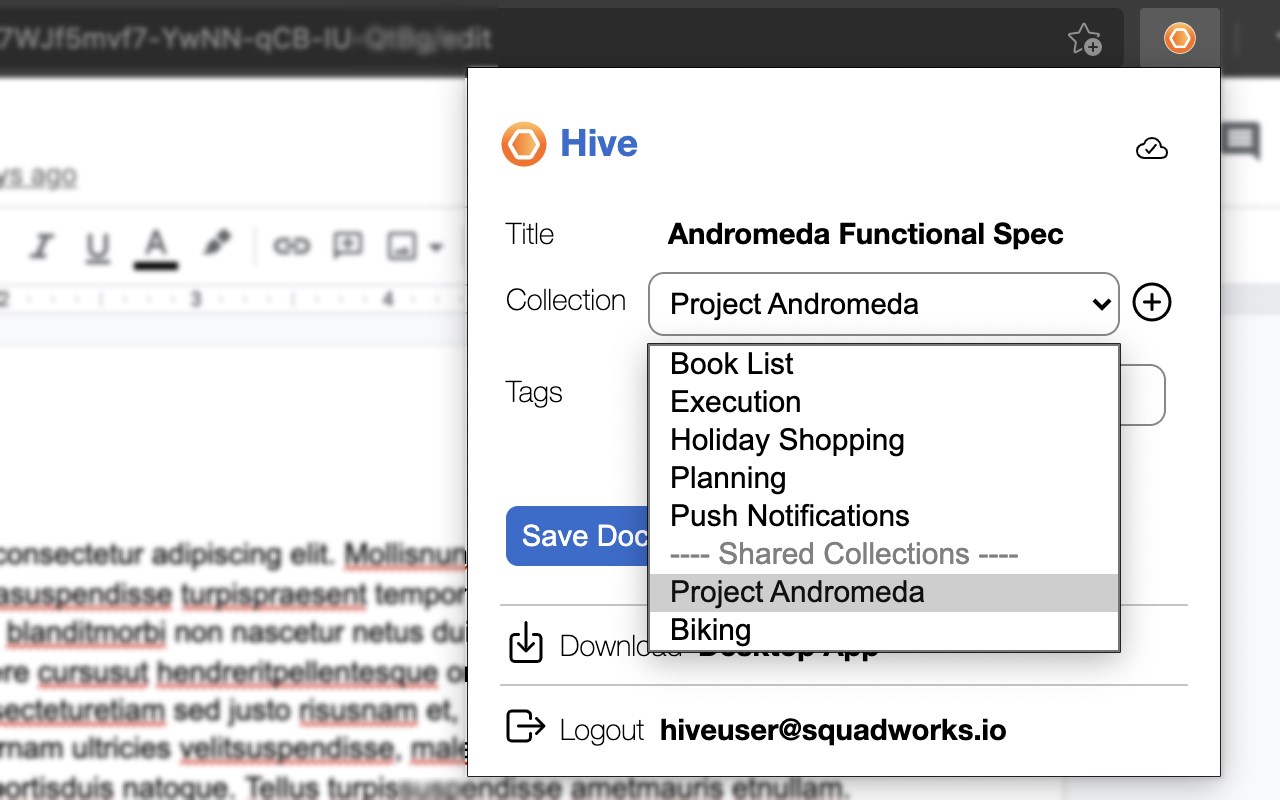Click the cloud sync status icon
Image resolution: width=1280 pixels, height=800 pixels.
click(1152, 149)
